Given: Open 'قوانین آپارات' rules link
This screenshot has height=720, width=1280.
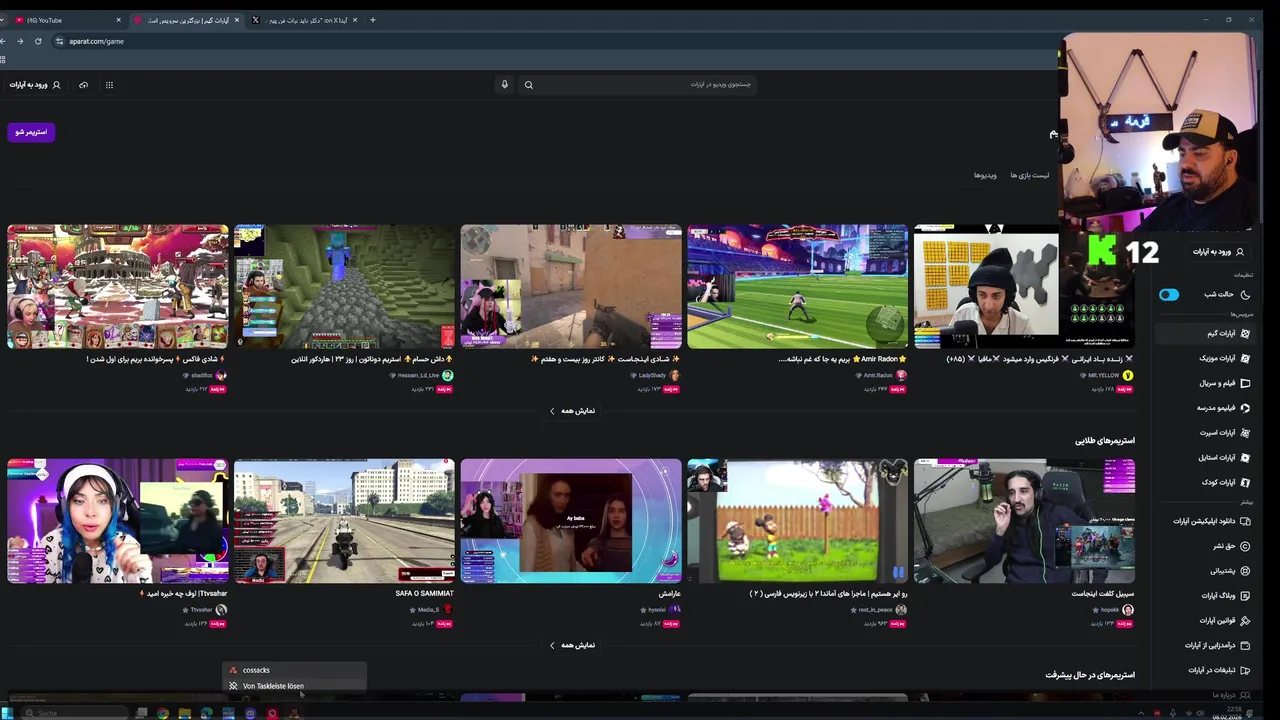Looking at the screenshot, I should tap(1204, 621).
